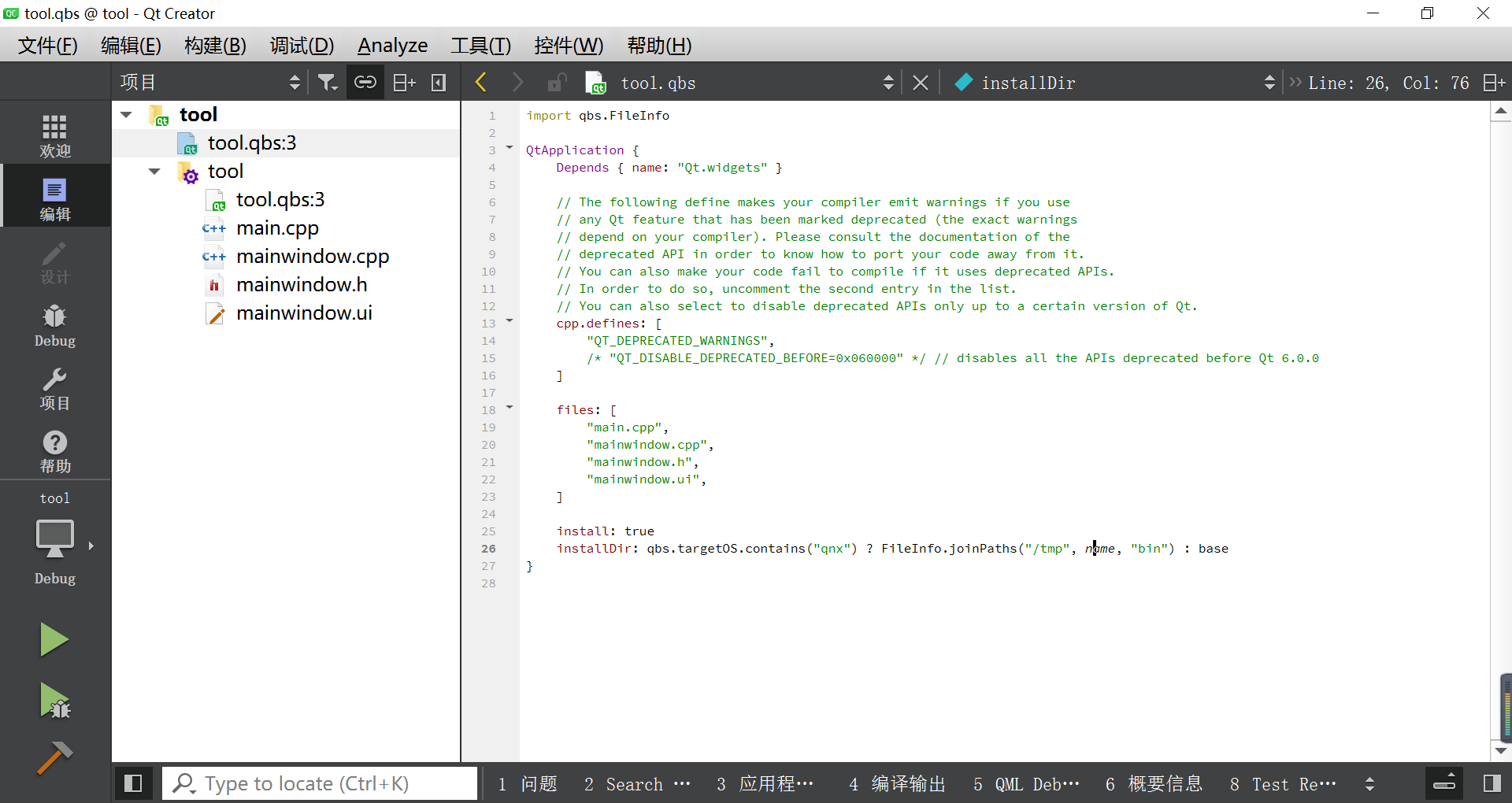Open the Edit (编辑) menu
This screenshot has width=1512, height=803.
(x=131, y=46)
